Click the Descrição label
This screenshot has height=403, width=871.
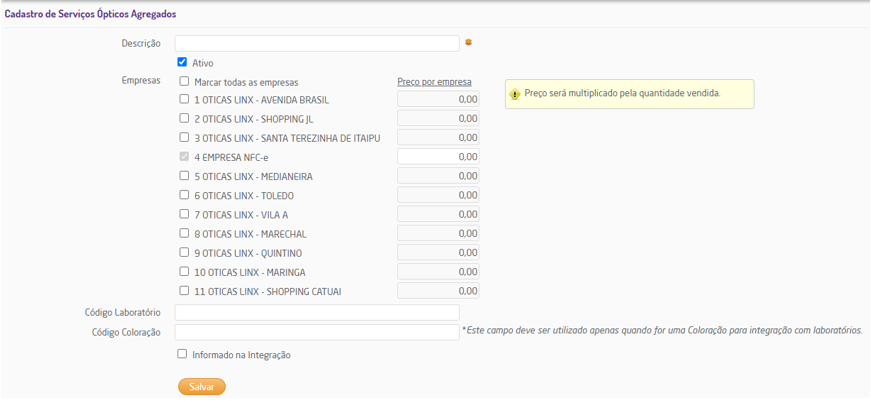[x=141, y=43]
